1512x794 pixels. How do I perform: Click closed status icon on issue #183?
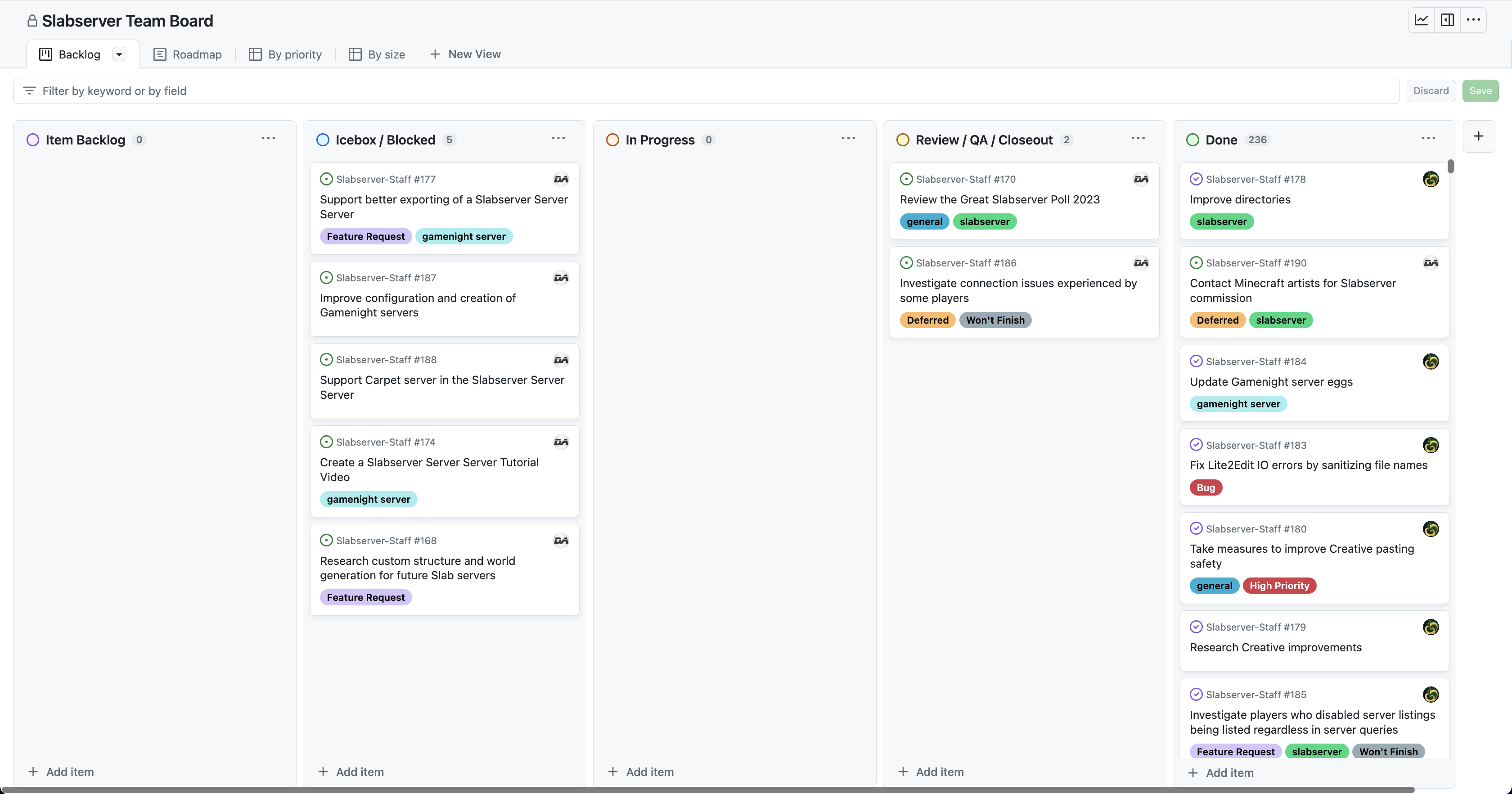1196,445
